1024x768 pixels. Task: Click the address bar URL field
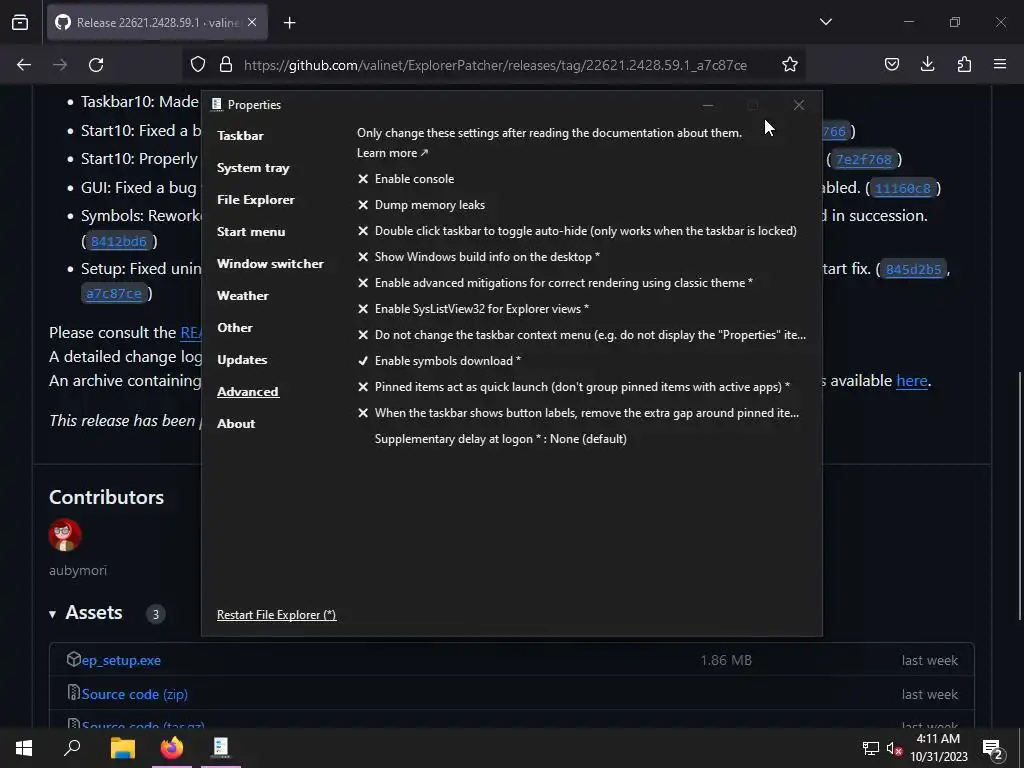pos(495,65)
